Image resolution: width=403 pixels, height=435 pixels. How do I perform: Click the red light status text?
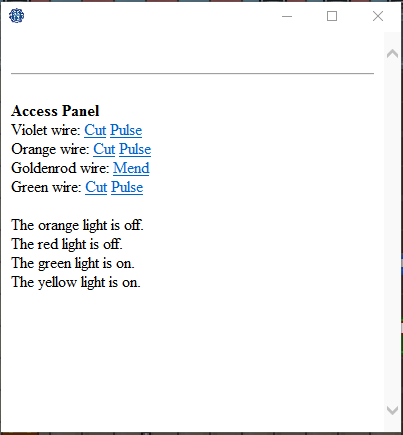[67, 244]
